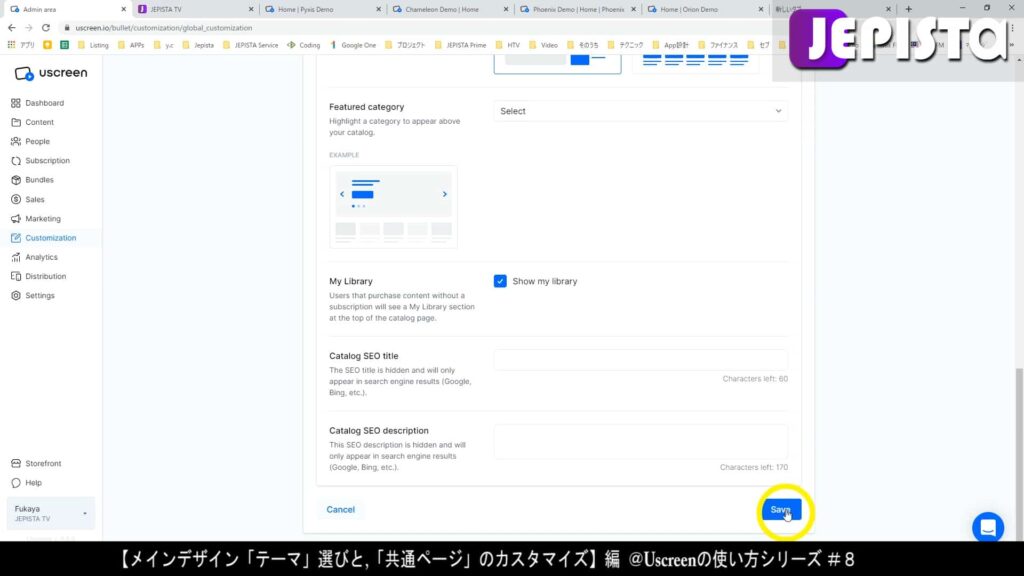Screen dimensions: 1024x576
Task: Go back in browser history
Action: (x=12, y=28)
